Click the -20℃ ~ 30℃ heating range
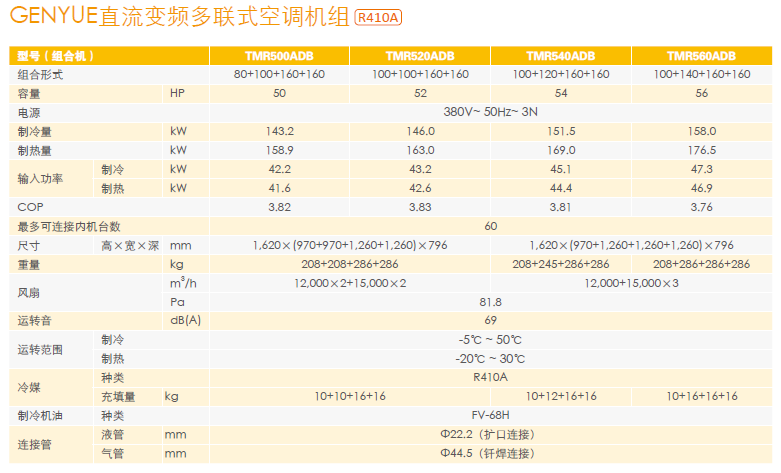This screenshot has height=473, width=781. coord(490,358)
